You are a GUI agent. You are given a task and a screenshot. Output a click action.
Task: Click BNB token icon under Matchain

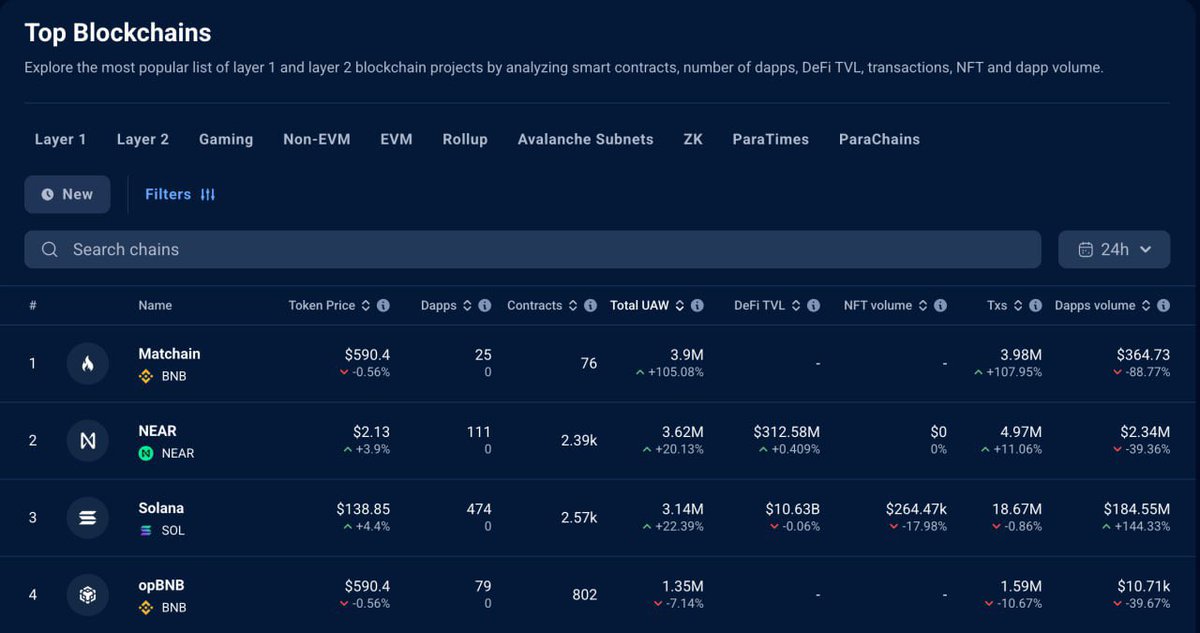coord(146,377)
